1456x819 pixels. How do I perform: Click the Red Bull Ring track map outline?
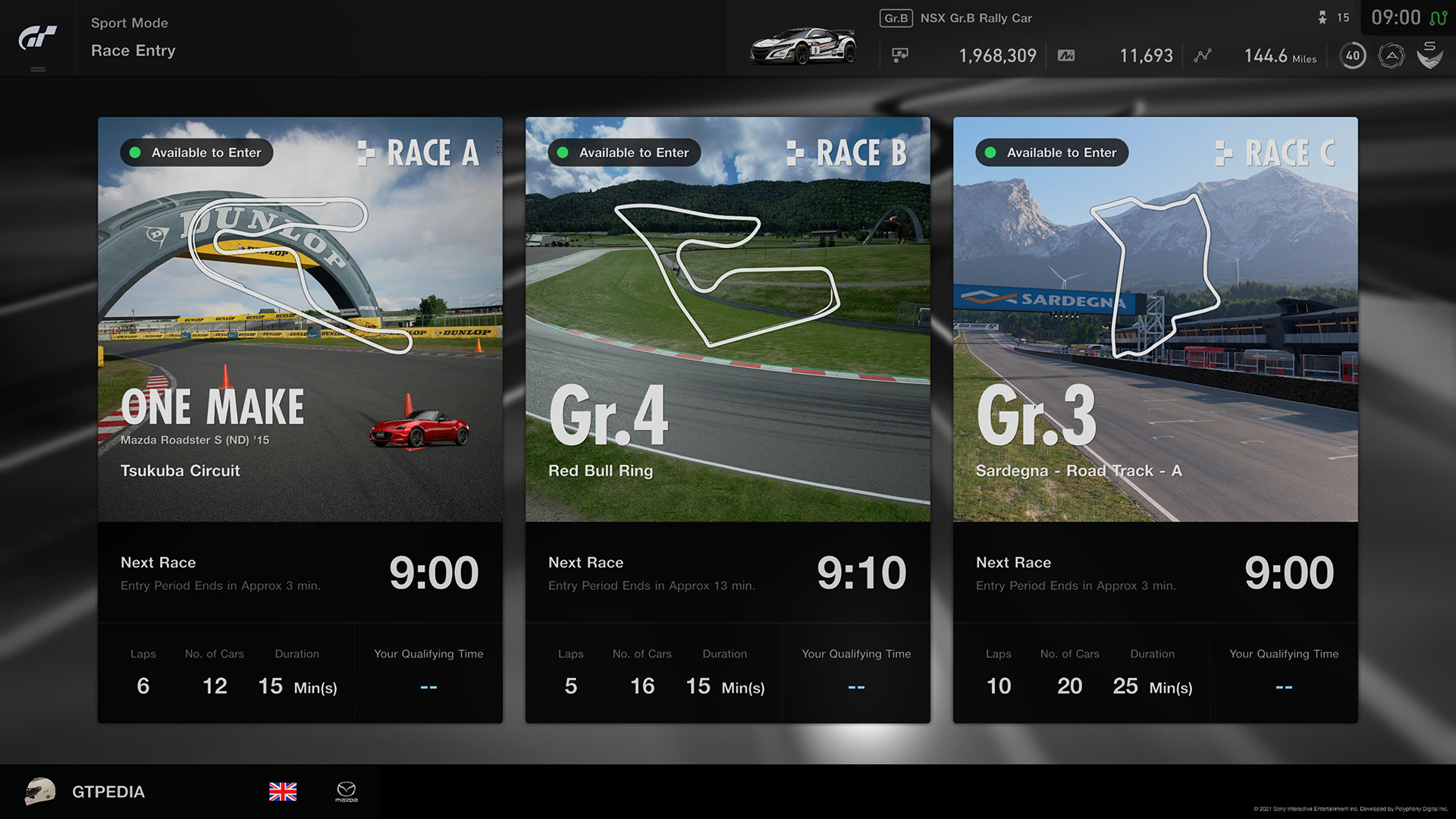click(726, 275)
